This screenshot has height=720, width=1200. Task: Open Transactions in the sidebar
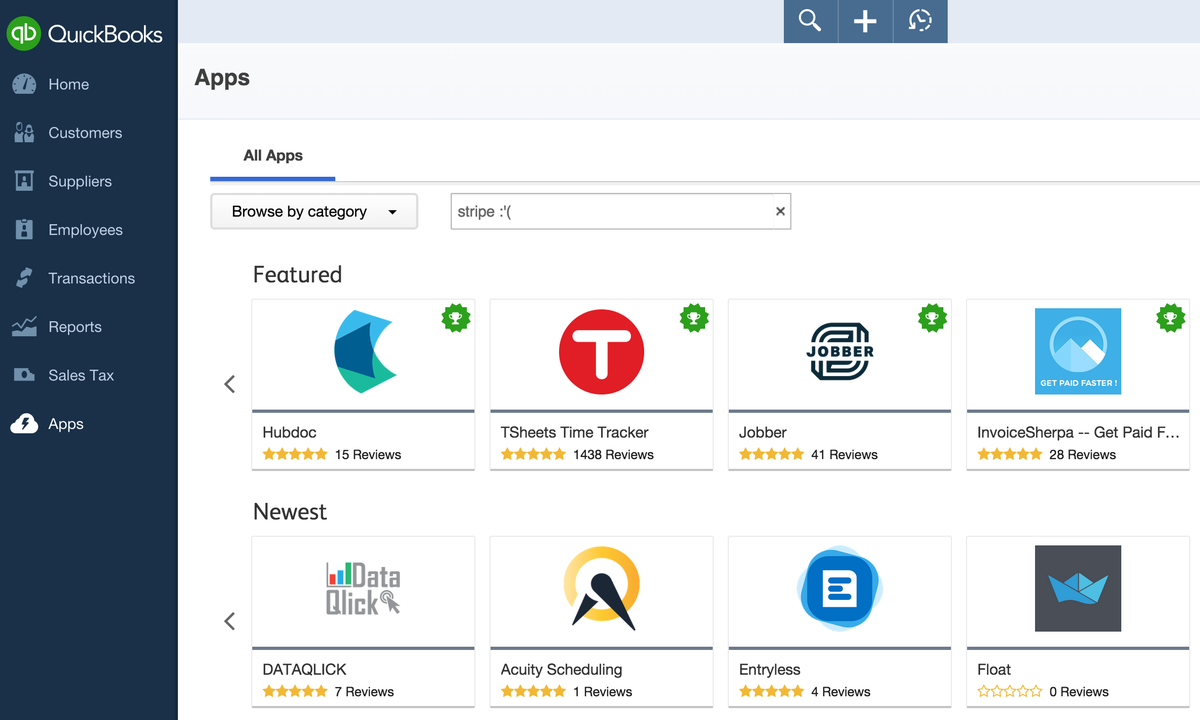(91, 279)
